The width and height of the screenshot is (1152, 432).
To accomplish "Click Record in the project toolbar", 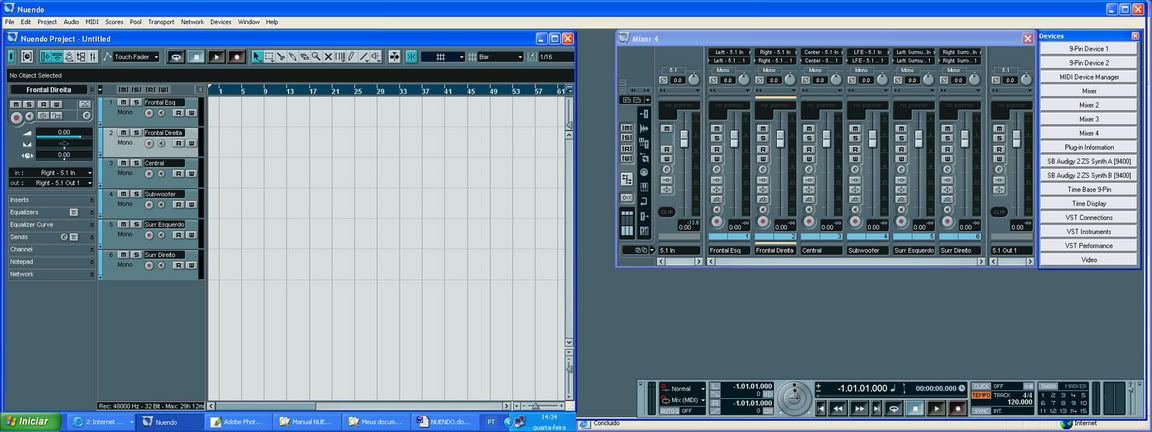I will pos(237,57).
